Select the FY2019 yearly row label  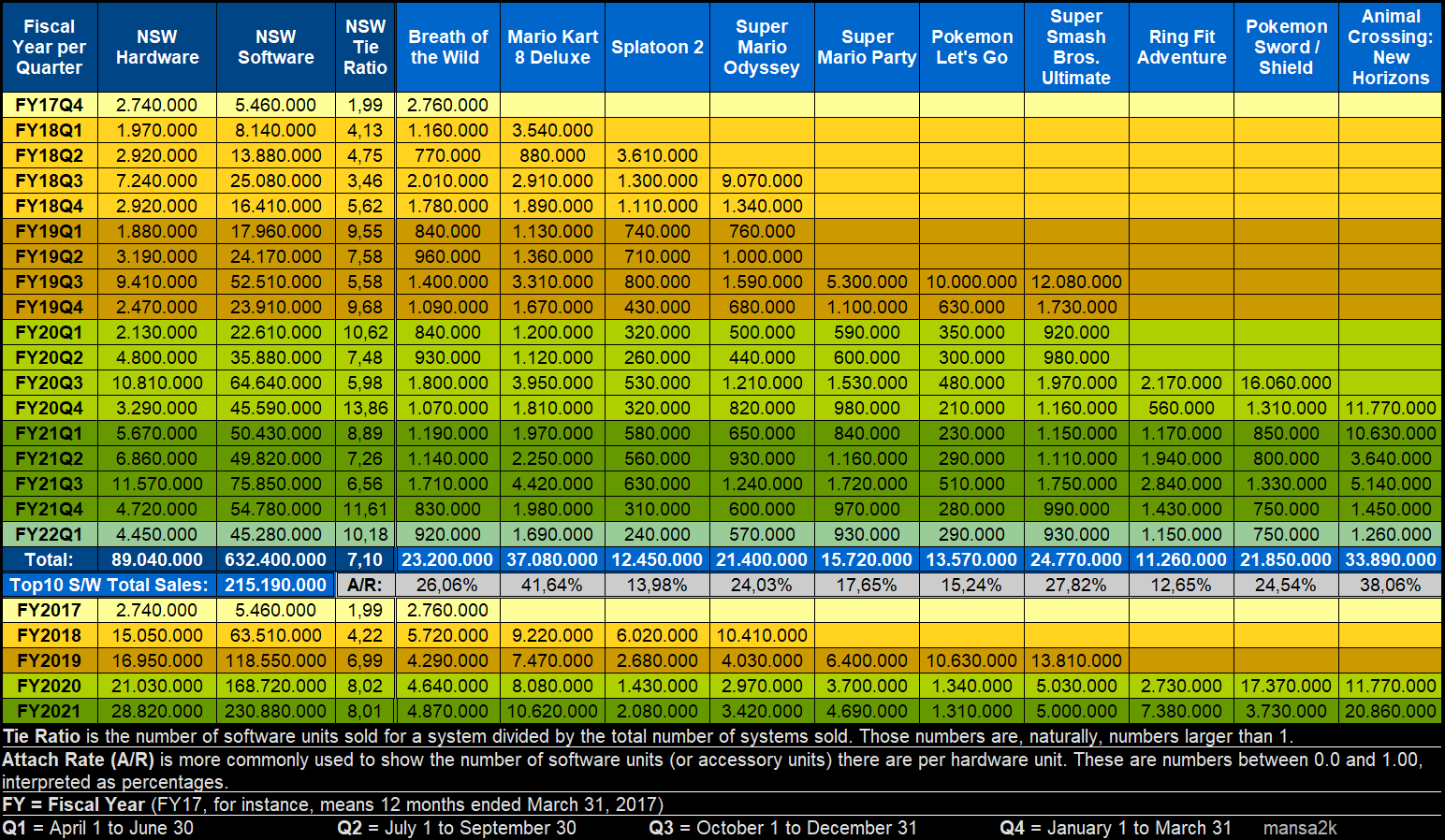pos(50,660)
